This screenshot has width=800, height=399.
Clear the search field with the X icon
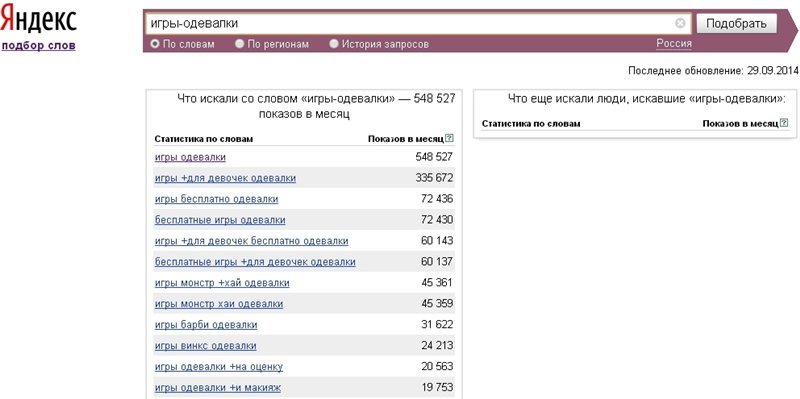(x=680, y=23)
